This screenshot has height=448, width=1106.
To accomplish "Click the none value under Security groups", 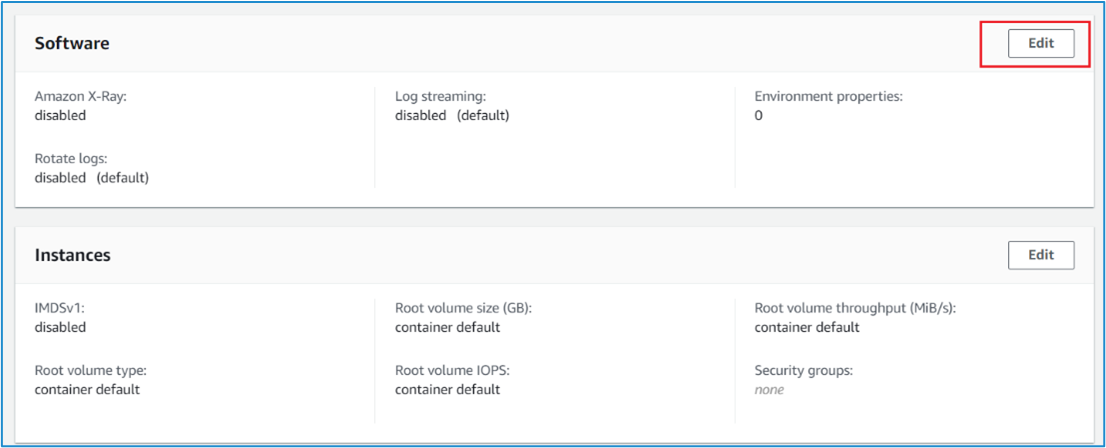I will 769,390.
